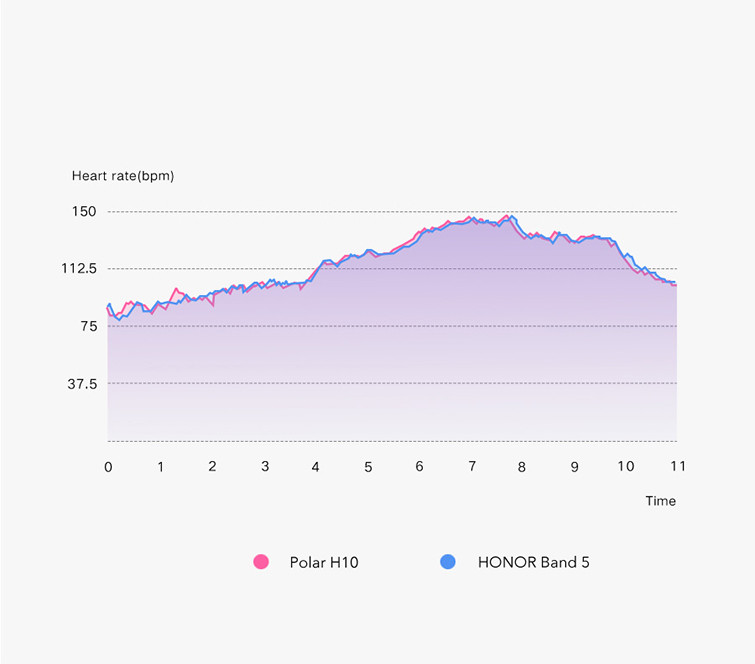Click the 11 tick on time axis
Viewport: 755px width, 664px height.
pyautogui.click(x=678, y=466)
